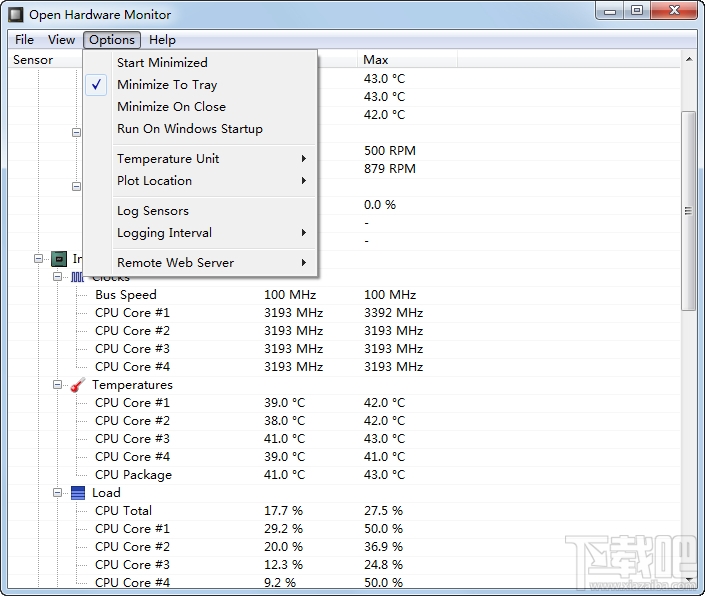705x596 pixels.
Task: Open Logging Interval submenu arrow
Action: tap(304, 233)
